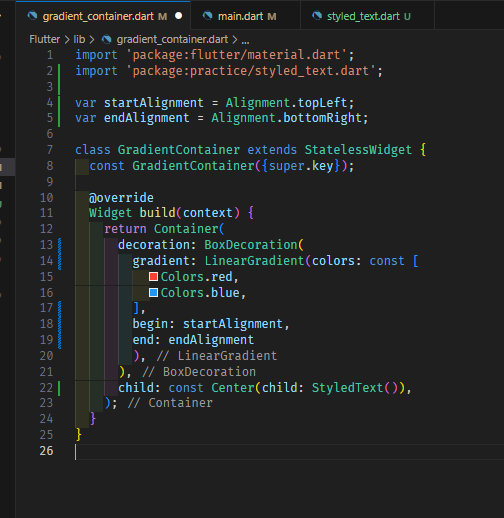
Task: Click 'endAlignment' variable declaration on line 5
Action: 147,118
